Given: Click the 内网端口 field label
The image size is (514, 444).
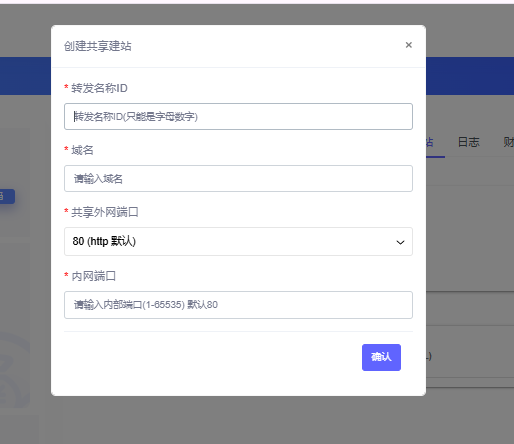Looking at the screenshot, I should point(94,276).
